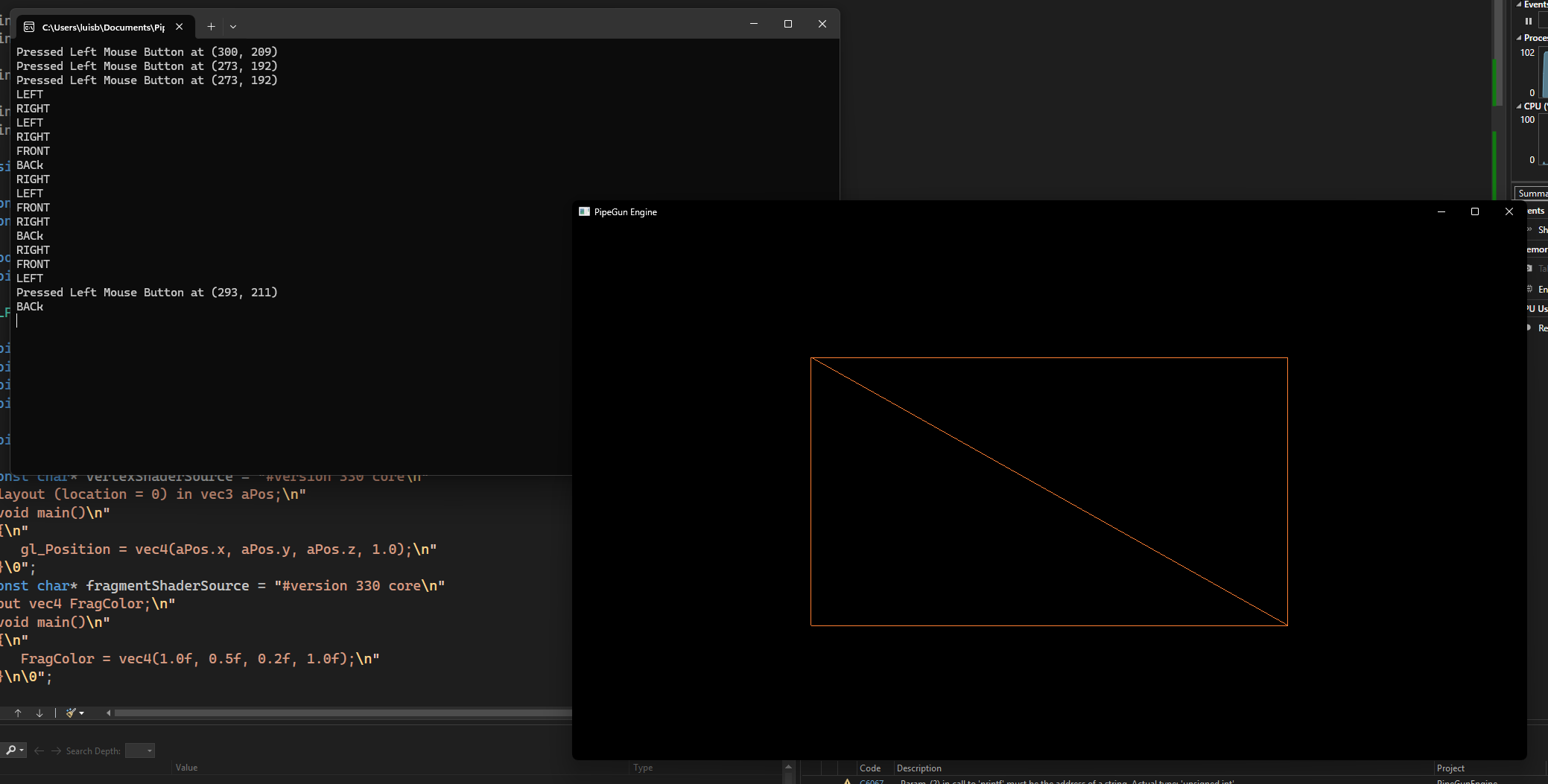Click the PipeGun Engine window icon
This screenshot has height=784, width=1548.
pyautogui.click(x=584, y=212)
